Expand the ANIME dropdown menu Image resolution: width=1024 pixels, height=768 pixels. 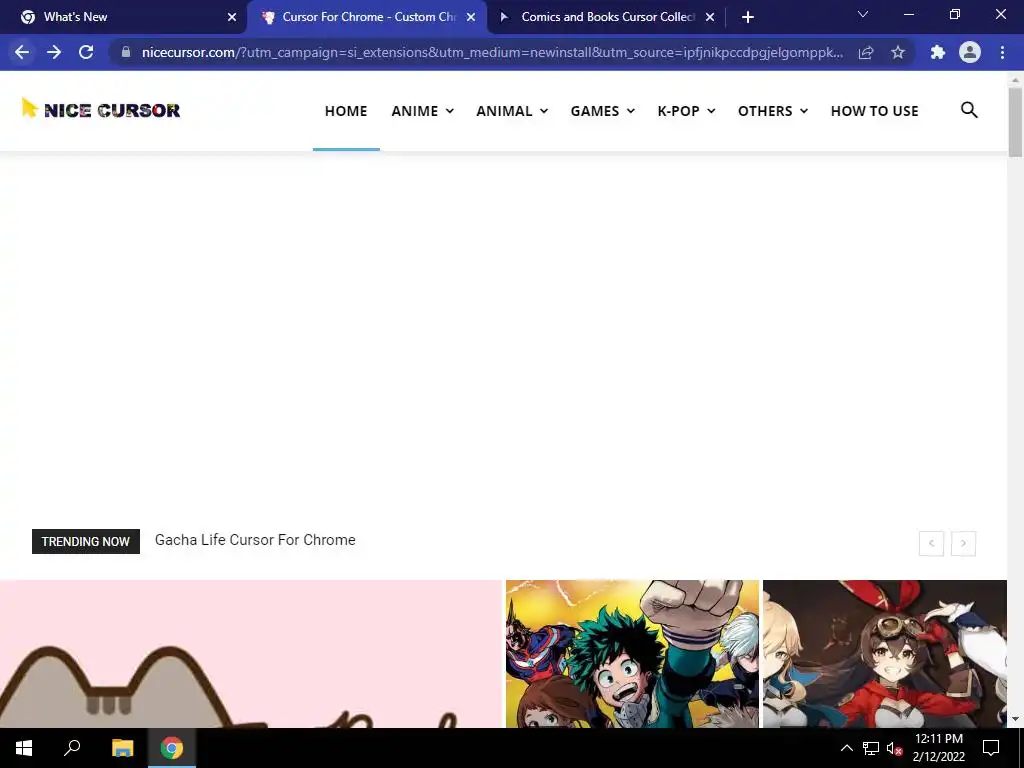coord(423,111)
